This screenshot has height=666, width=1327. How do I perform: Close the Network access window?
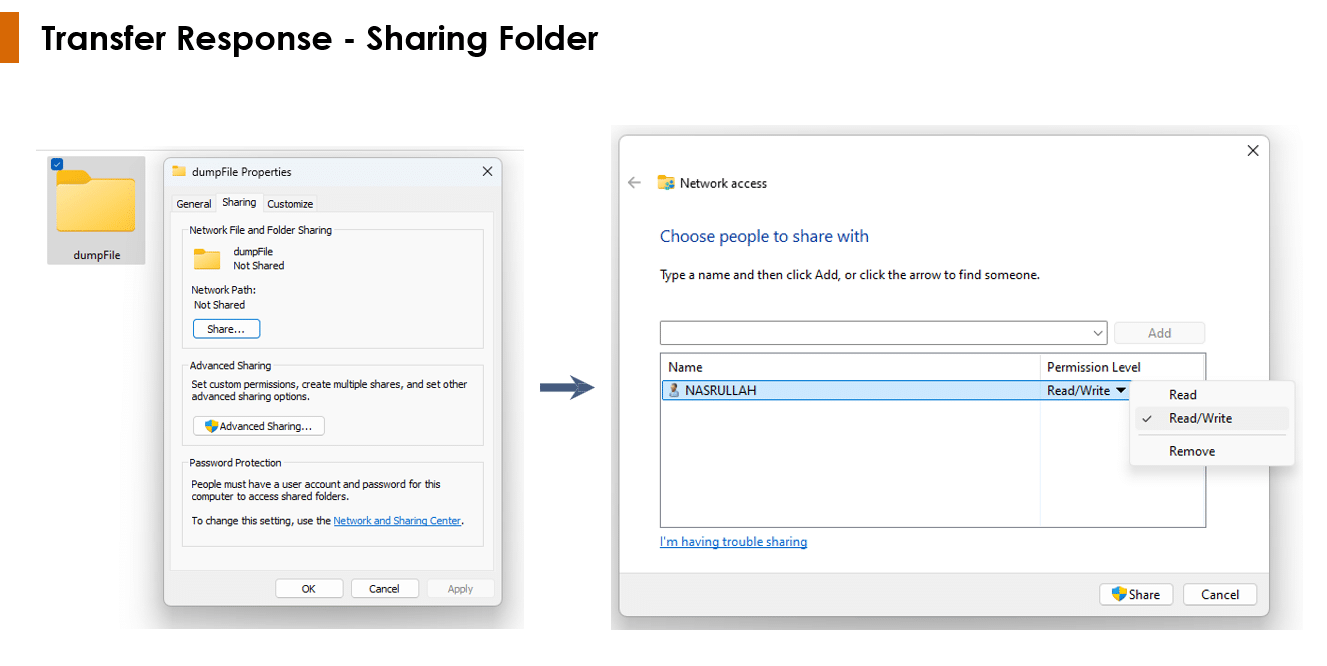pyautogui.click(x=1253, y=151)
